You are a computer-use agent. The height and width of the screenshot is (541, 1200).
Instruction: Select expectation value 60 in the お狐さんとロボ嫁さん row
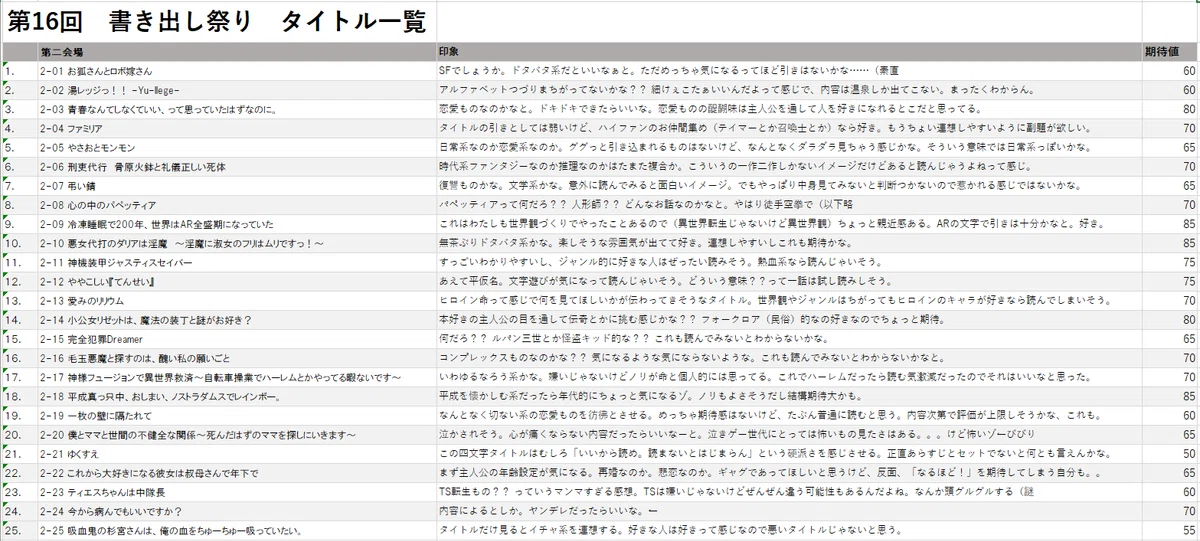1170,71
